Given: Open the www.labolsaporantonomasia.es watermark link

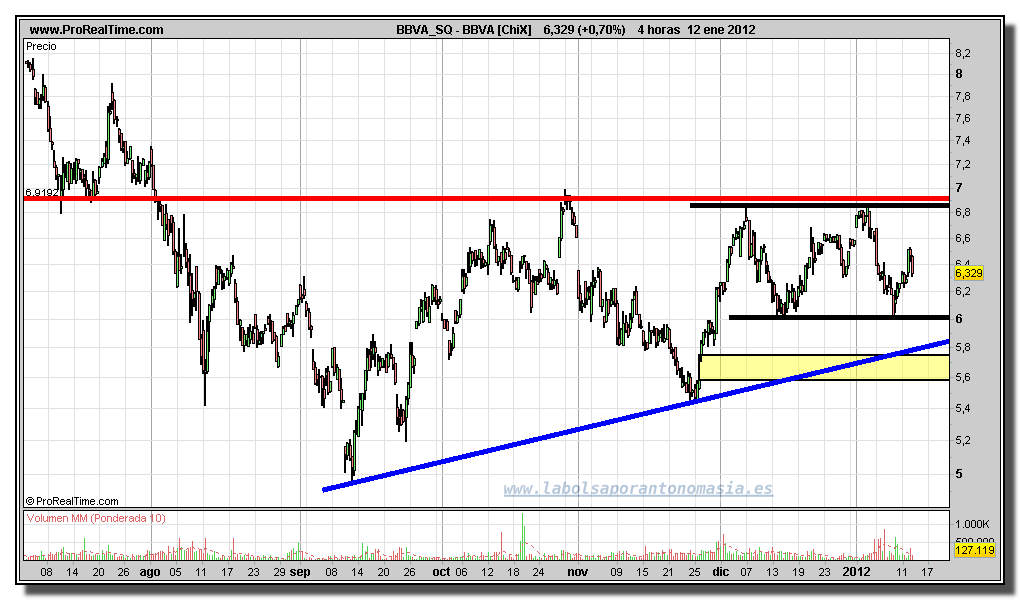Looking at the screenshot, I should (637, 489).
